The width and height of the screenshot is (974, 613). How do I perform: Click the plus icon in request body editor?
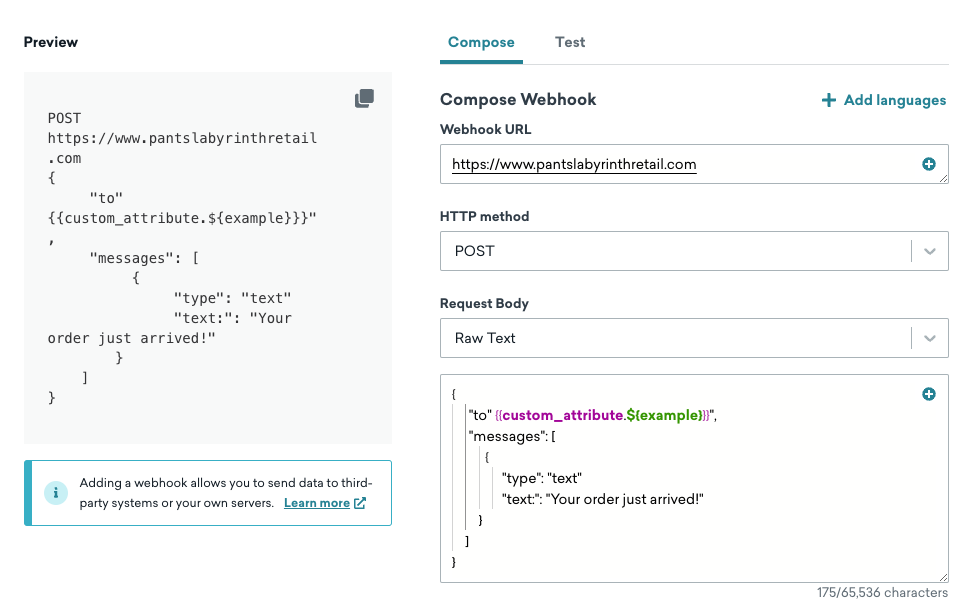point(929,394)
